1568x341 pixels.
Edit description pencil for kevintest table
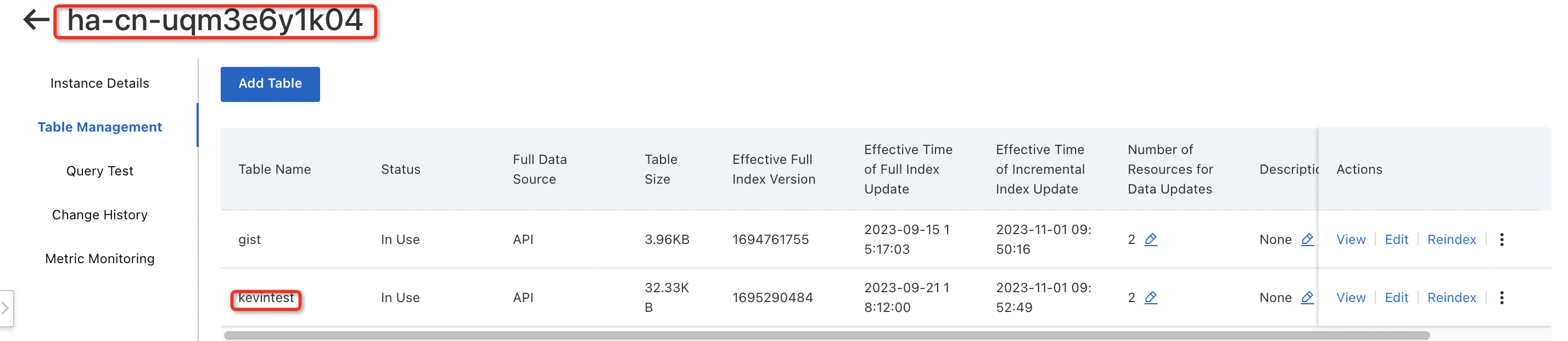(1307, 298)
